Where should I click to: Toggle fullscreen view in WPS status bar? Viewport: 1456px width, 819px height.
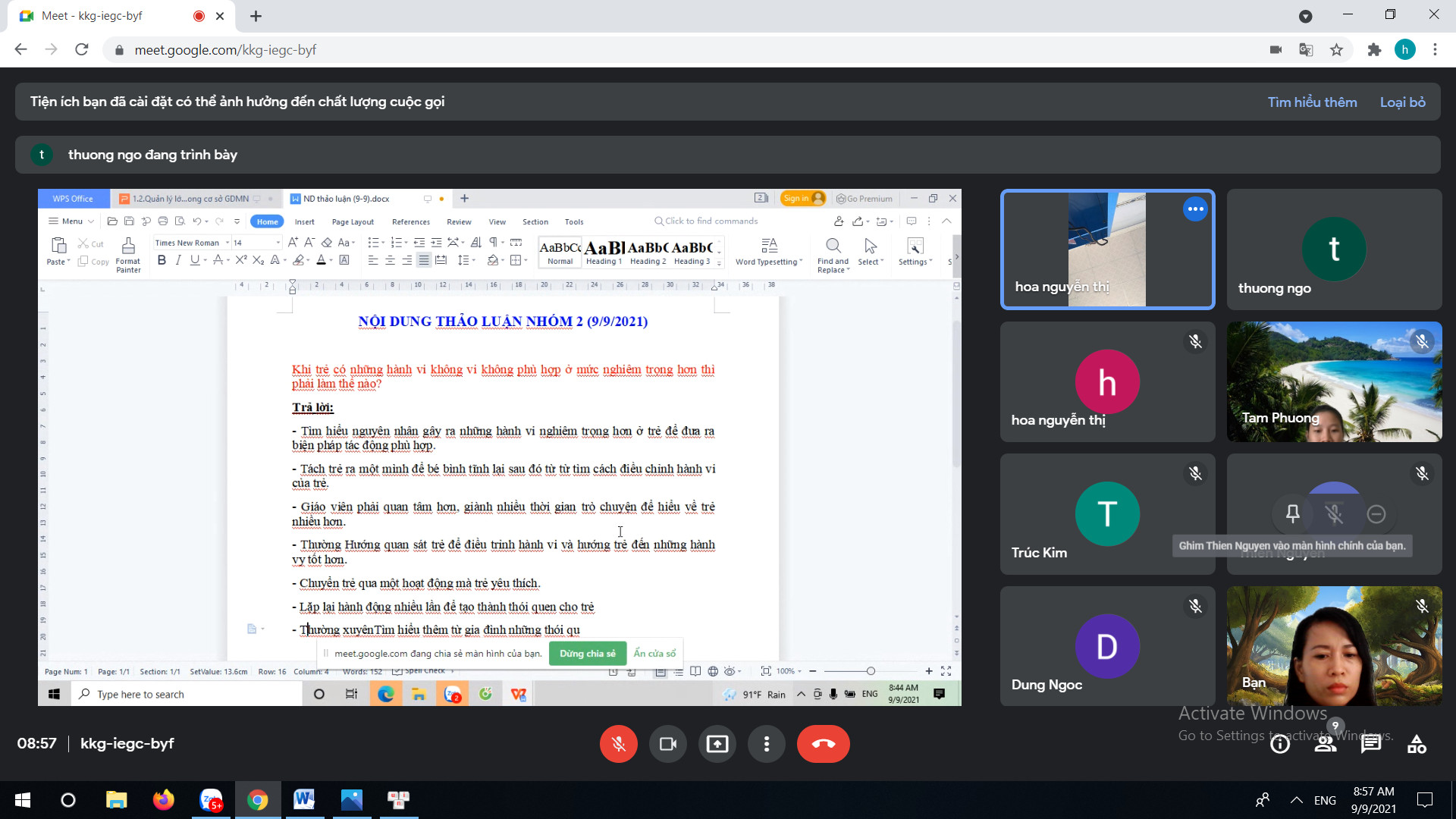coord(946,671)
